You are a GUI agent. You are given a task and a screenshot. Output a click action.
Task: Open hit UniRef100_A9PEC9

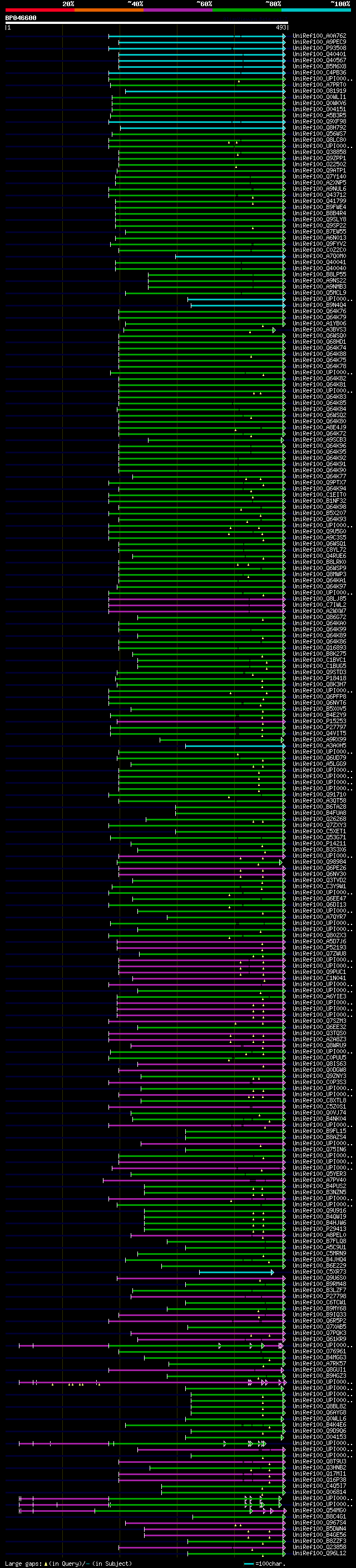(319, 42)
